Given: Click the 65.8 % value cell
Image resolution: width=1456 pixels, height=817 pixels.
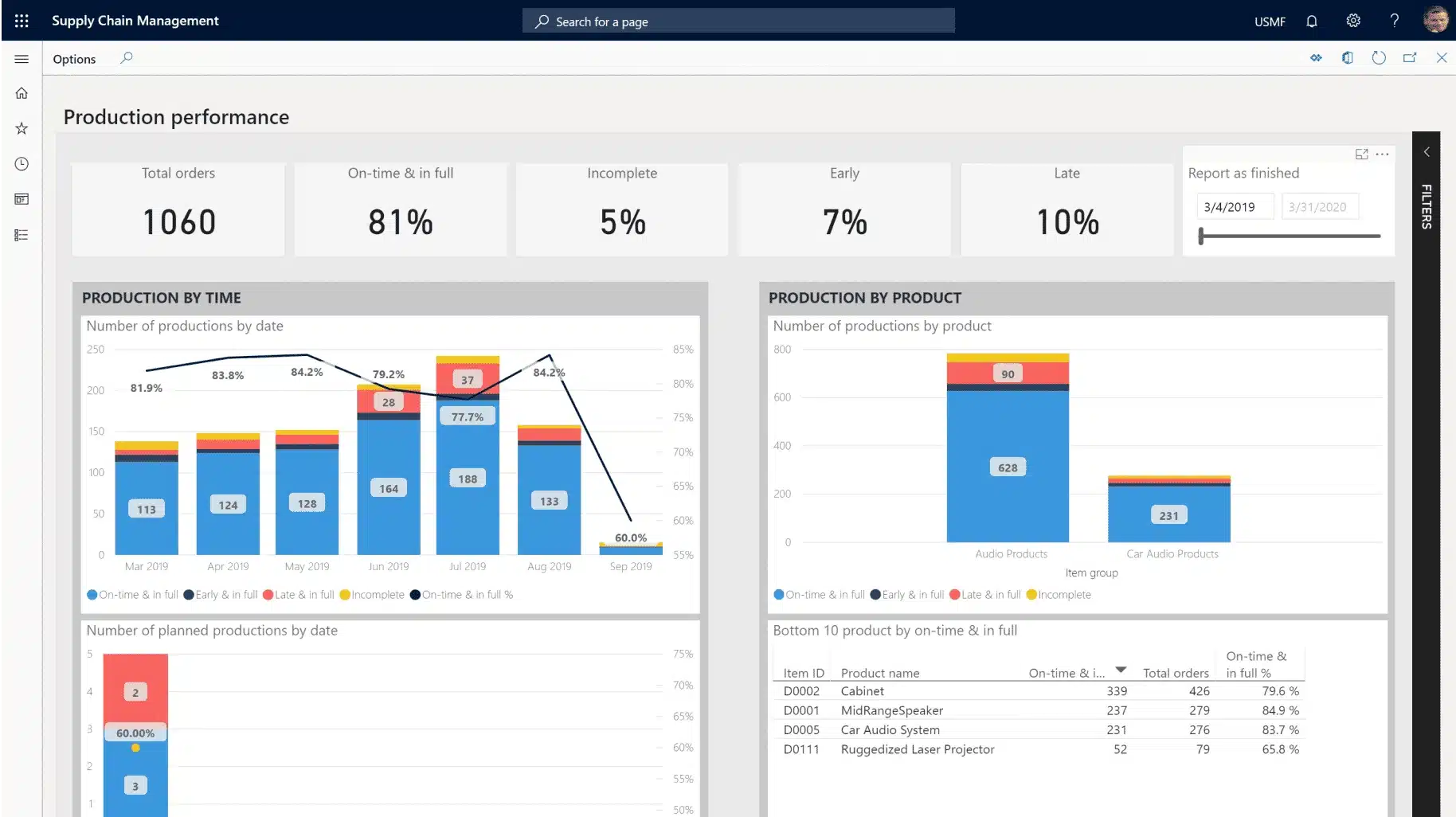Looking at the screenshot, I should (x=1280, y=749).
